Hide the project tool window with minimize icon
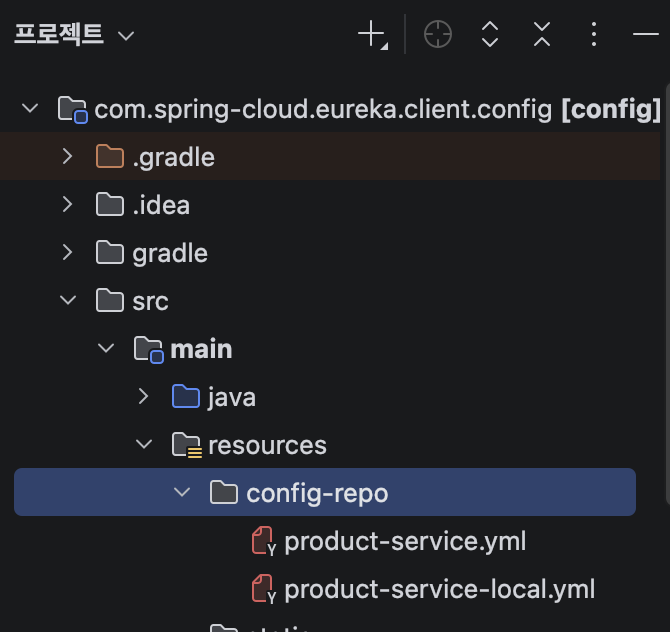 point(646,35)
